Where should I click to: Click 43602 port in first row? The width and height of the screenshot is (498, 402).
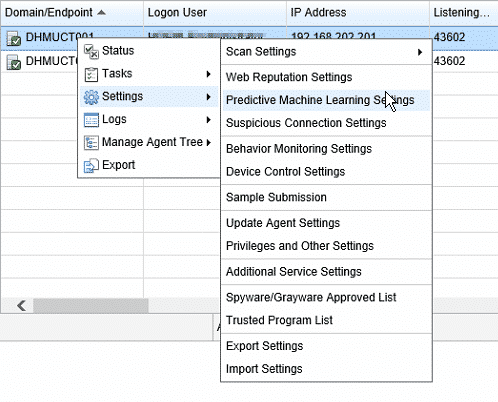[449, 37]
